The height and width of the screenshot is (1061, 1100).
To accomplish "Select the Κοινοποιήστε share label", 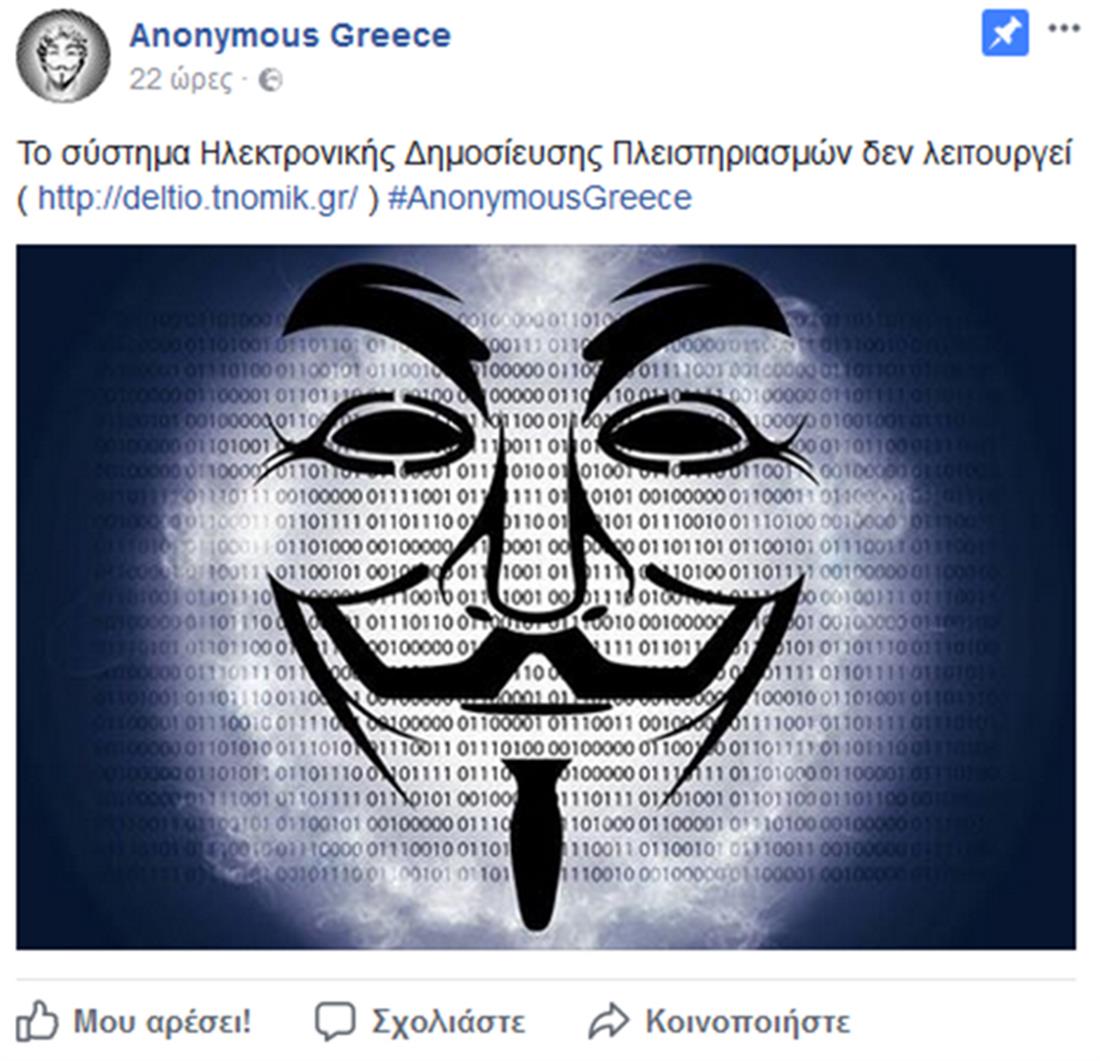I will (747, 1021).
